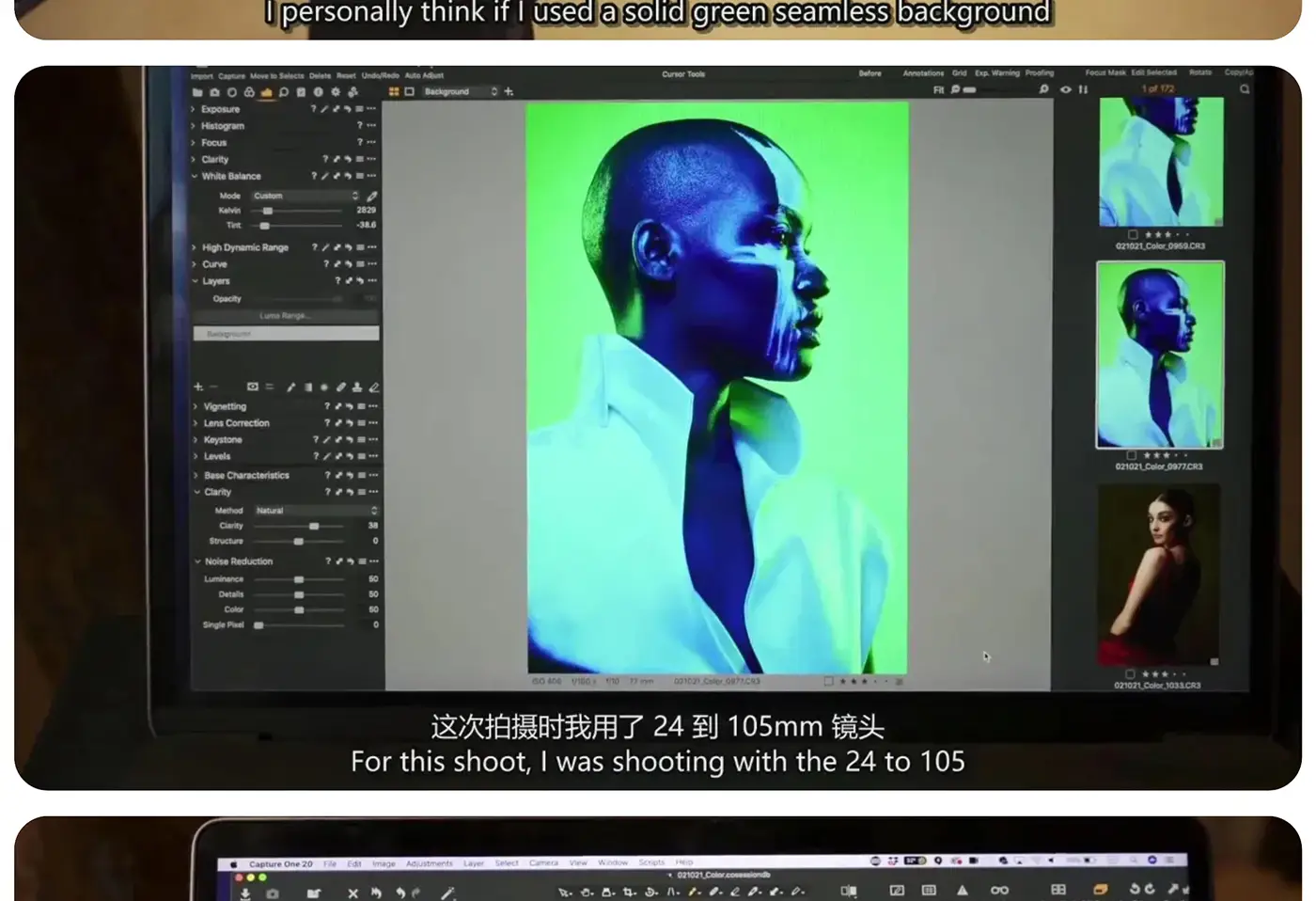
Task: Click the Before button in the toolbar
Action: (869, 72)
